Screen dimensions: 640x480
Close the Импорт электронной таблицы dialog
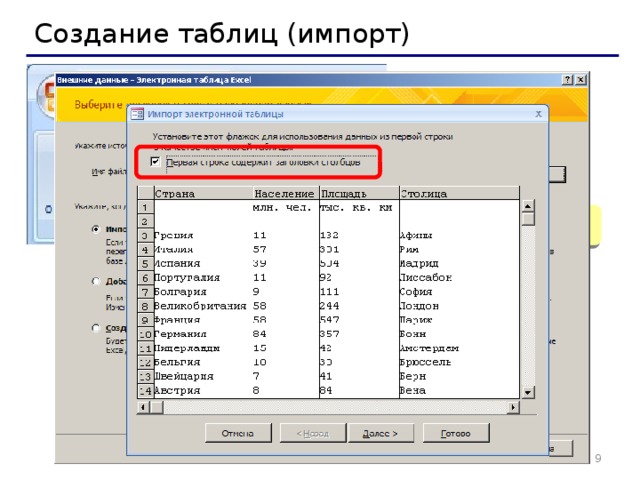[x=538, y=114]
